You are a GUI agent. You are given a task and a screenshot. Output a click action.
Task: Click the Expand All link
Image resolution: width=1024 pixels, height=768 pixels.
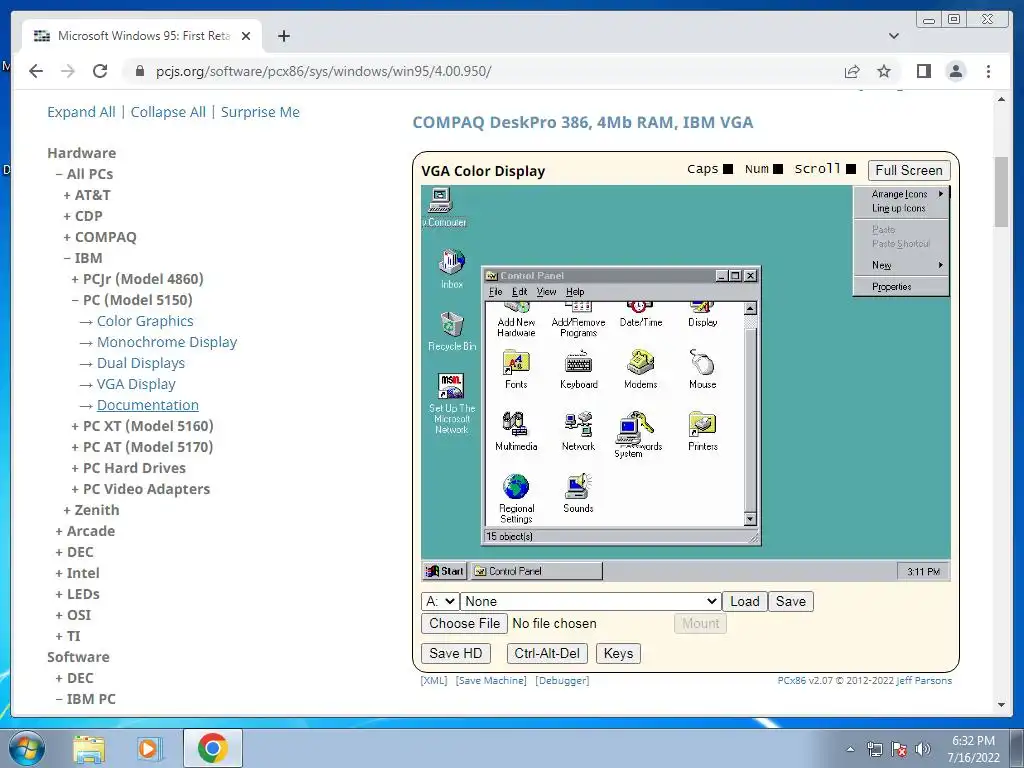point(81,112)
